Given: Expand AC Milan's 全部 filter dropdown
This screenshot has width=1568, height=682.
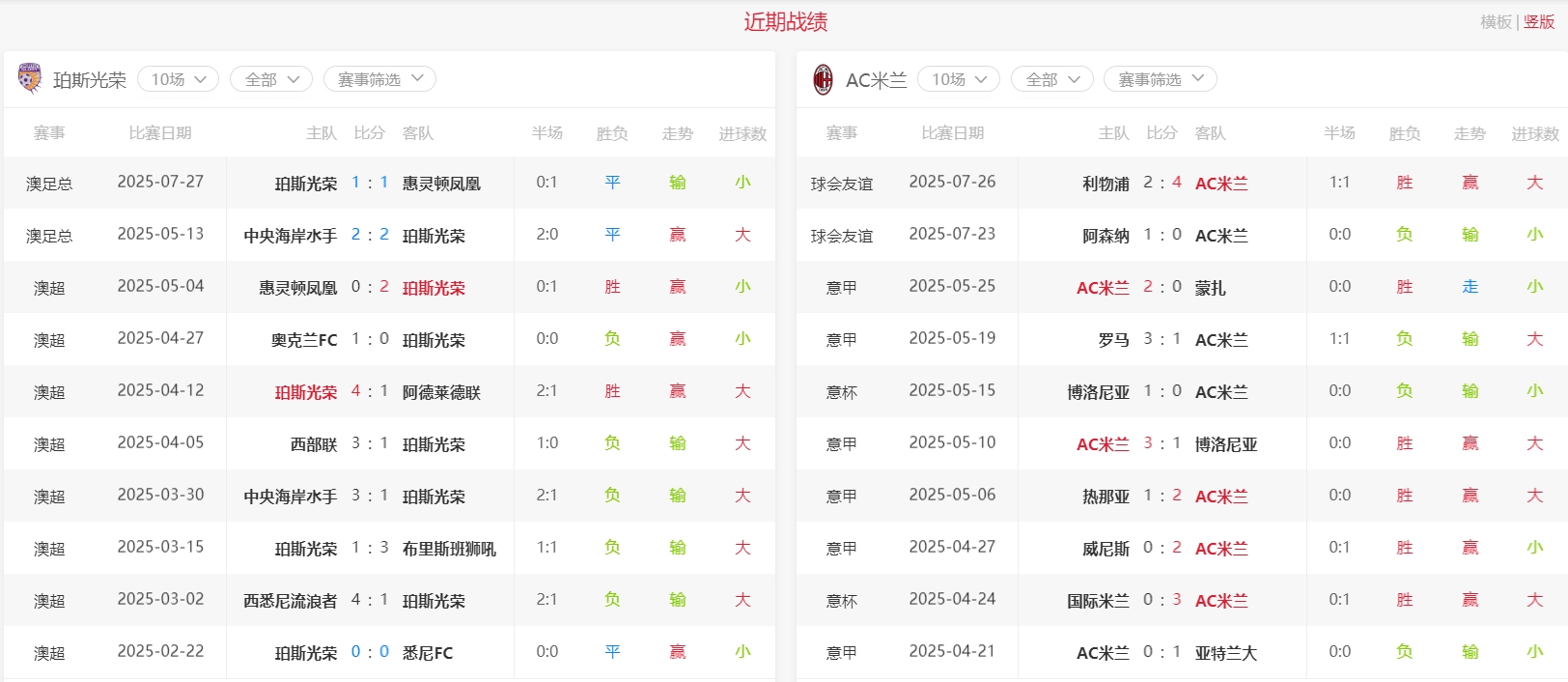Looking at the screenshot, I should click(1051, 79).
